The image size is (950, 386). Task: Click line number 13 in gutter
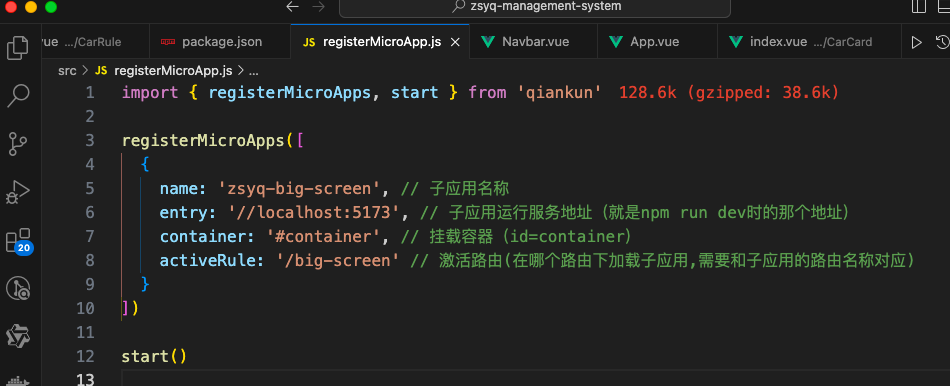pos(85,380)
